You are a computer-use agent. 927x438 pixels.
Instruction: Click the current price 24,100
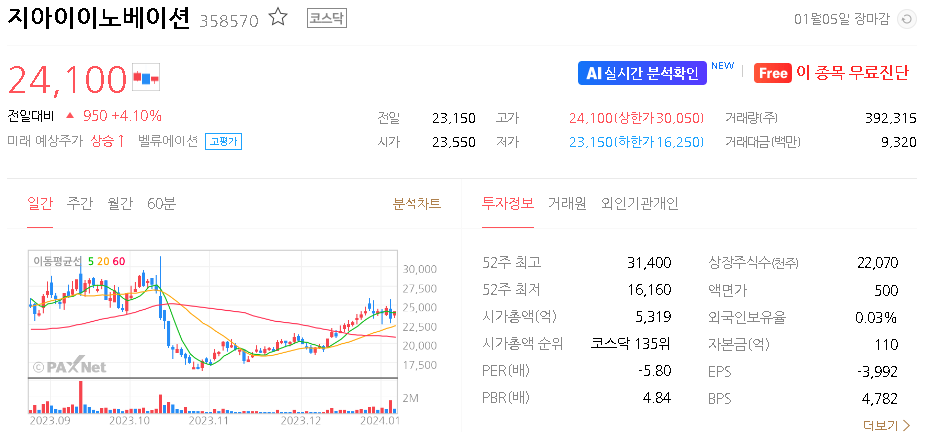67,78
